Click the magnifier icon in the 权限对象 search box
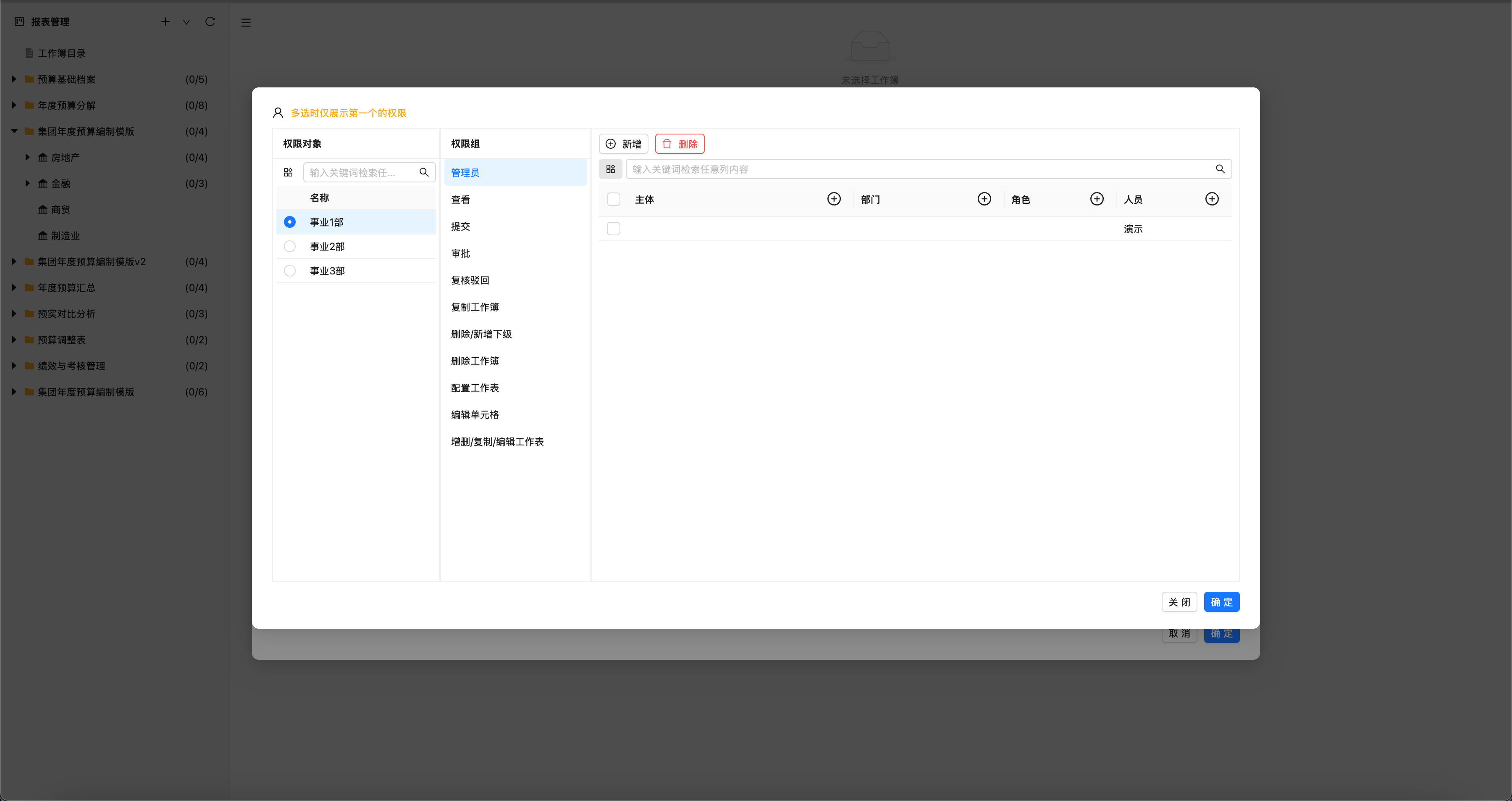The width and height of the screenshot is (1512, 801). click(424, 172)
